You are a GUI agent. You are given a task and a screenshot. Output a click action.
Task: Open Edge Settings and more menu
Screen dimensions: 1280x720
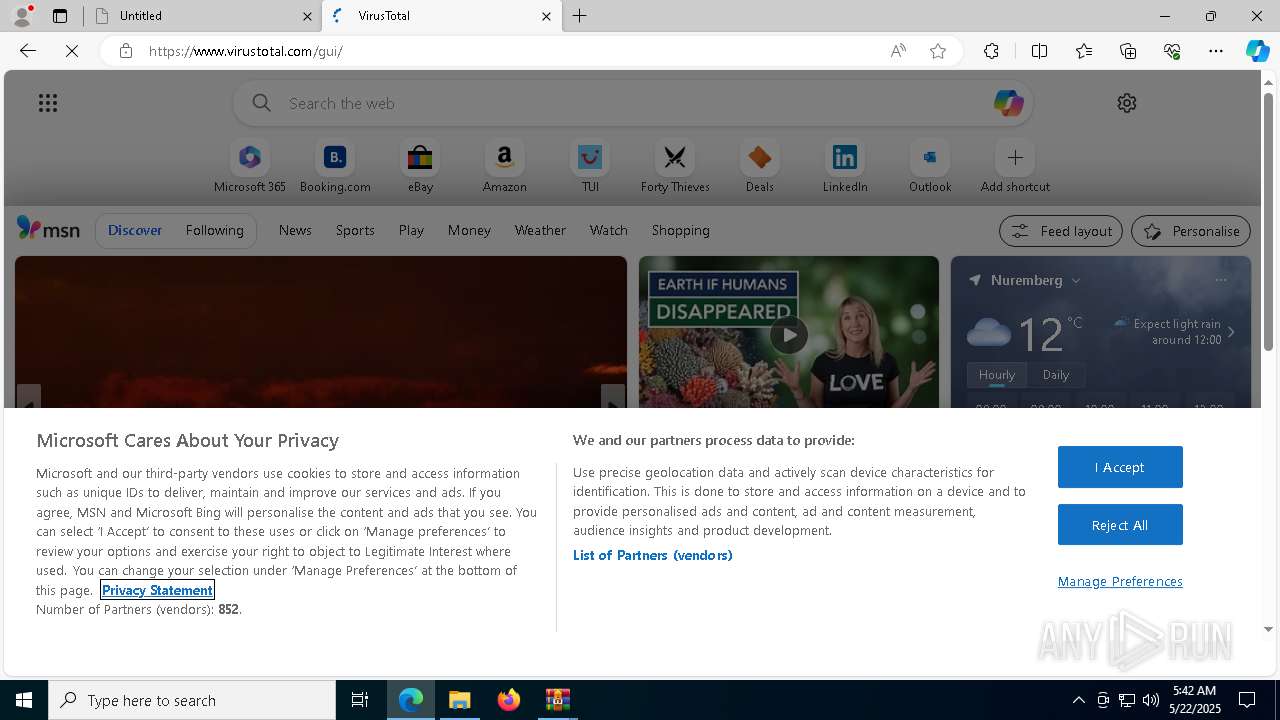1216,51
